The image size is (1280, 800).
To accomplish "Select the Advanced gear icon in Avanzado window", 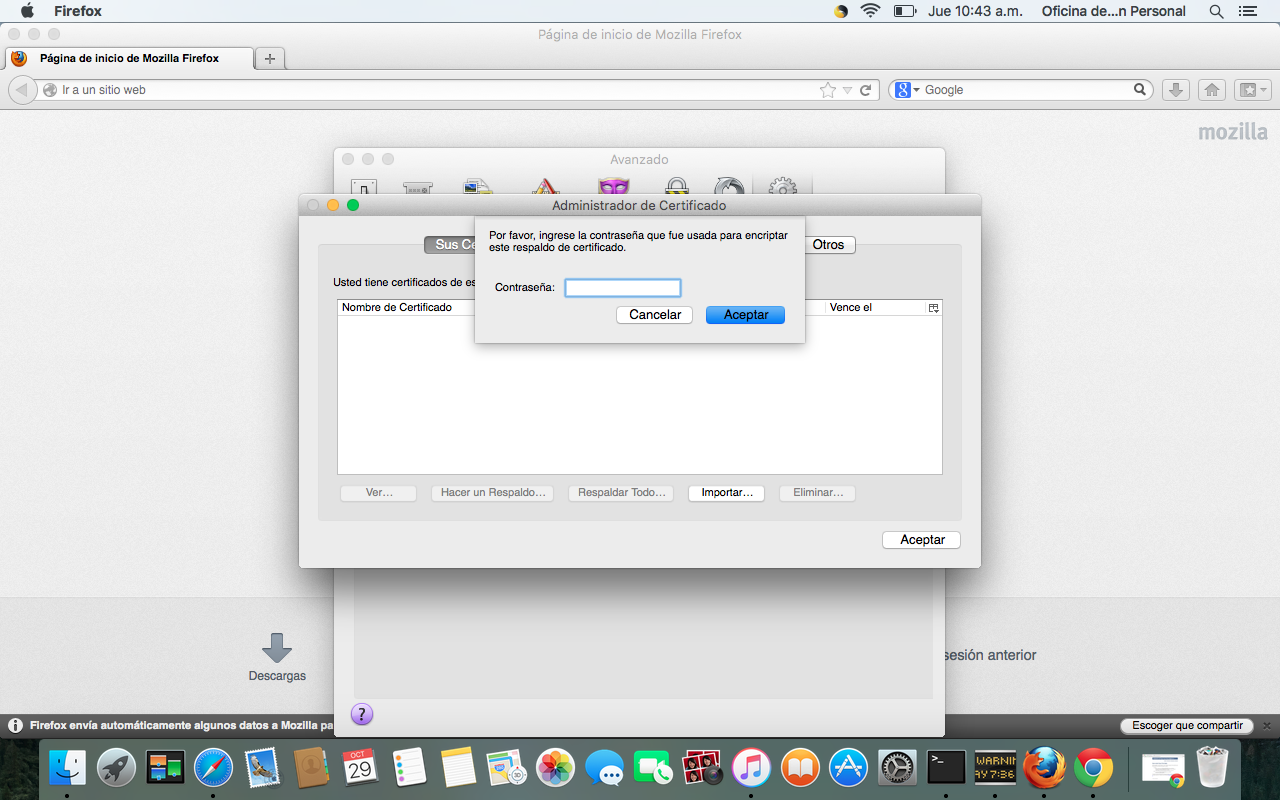I will [783, 187].
